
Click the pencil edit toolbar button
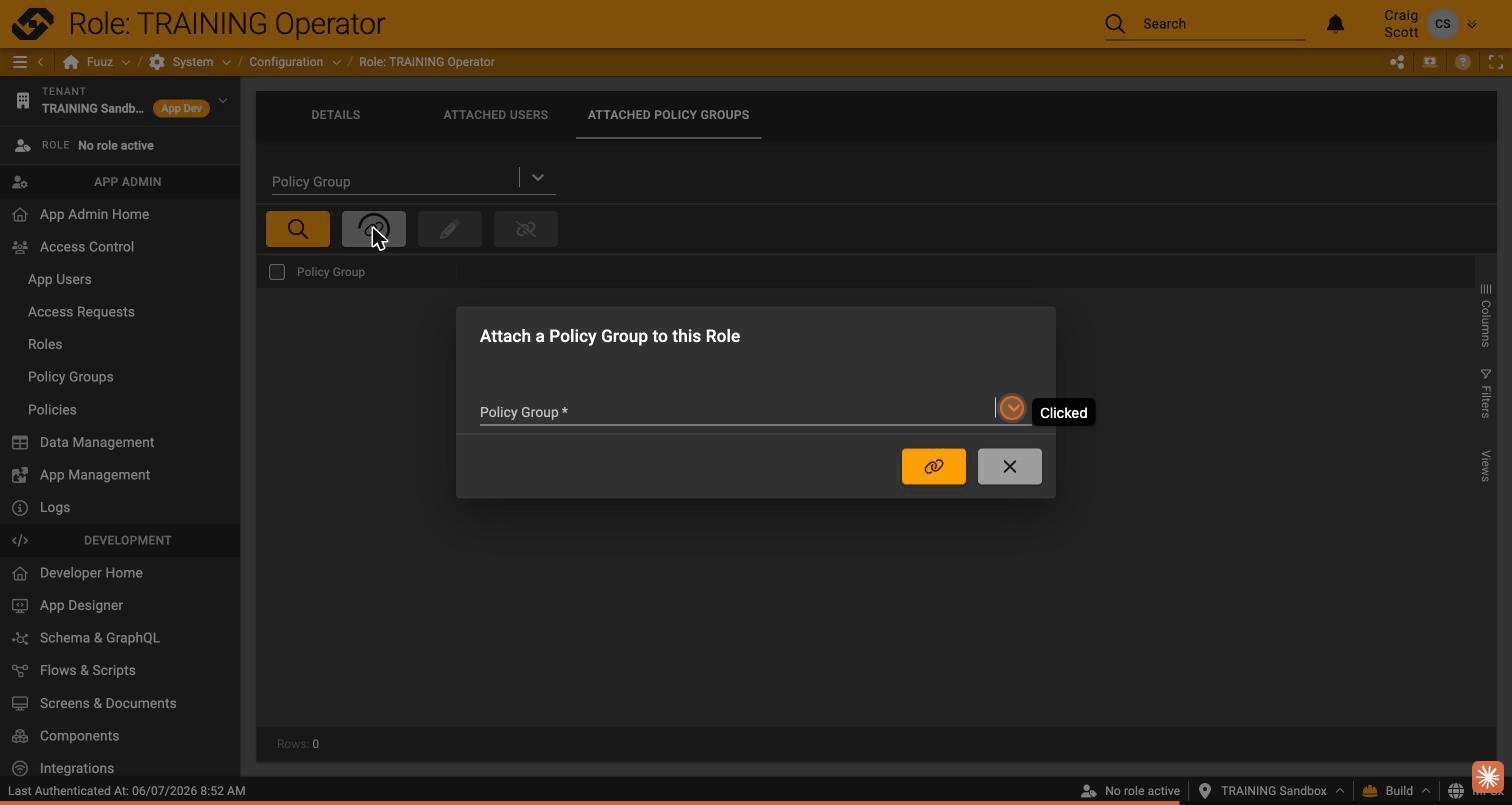pos(450,229)
